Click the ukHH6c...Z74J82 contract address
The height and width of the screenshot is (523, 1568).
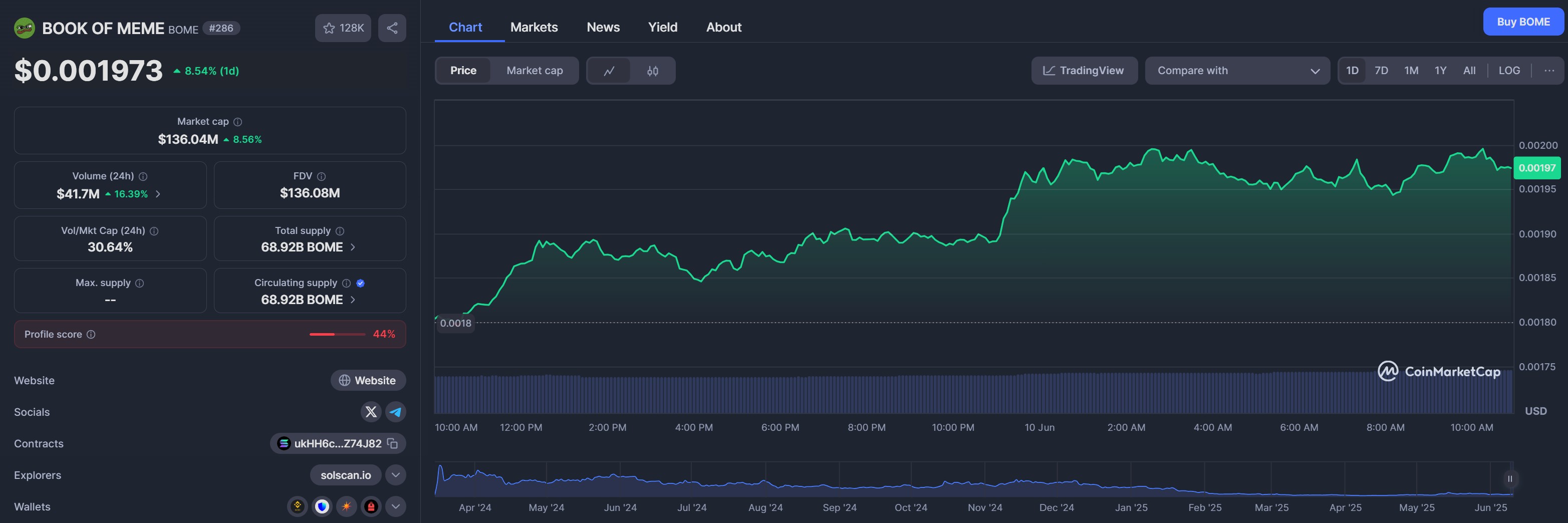click(x=338, y=443)
